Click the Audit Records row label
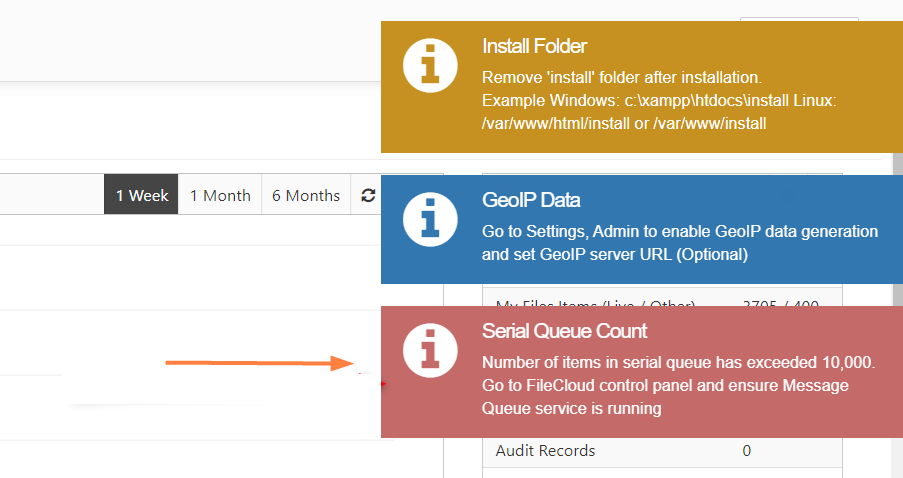 pos(545,451)
